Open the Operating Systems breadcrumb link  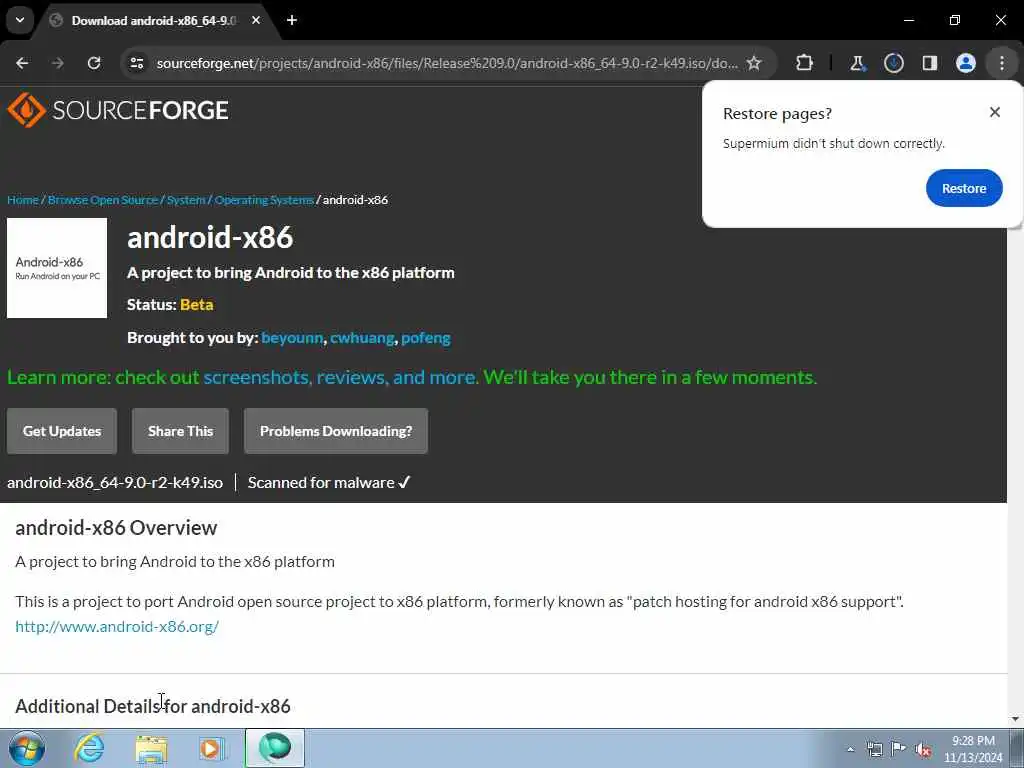[x=264, y=200]
